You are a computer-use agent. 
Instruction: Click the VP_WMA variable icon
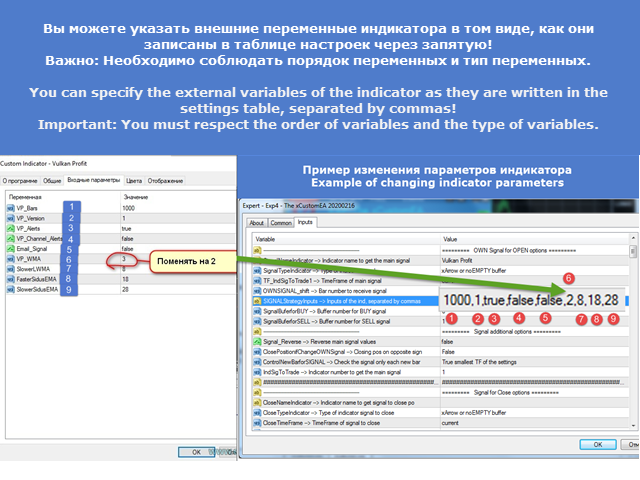(x=11, y=259)
